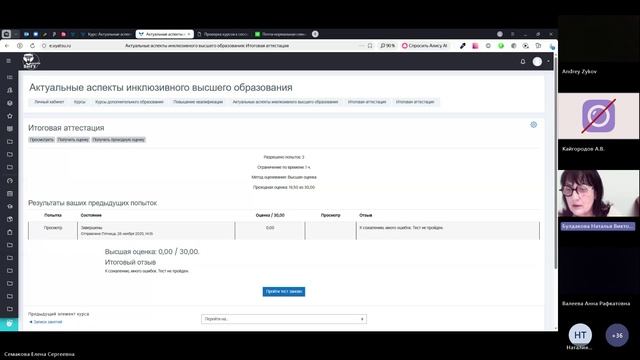Open Курсы дополнительного образования breadcrumb
The width and height of the screenshot is (640, 360).
pos(129,102)
